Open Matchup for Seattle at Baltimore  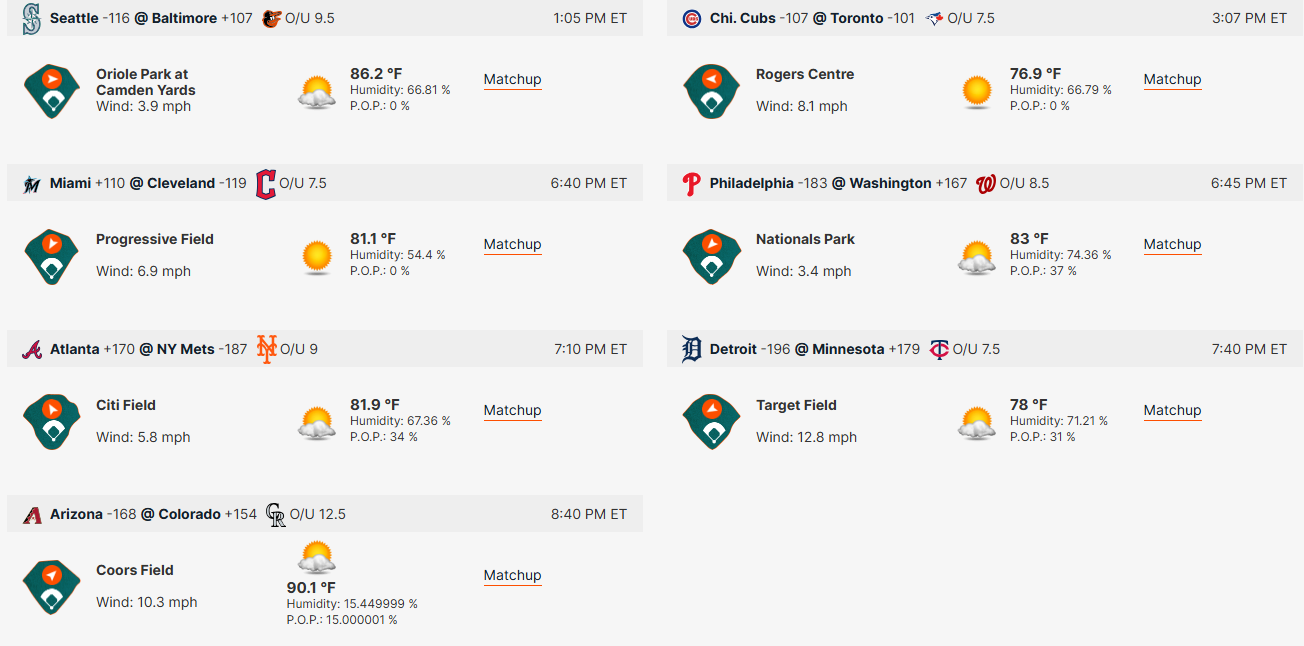coord(512,79)
